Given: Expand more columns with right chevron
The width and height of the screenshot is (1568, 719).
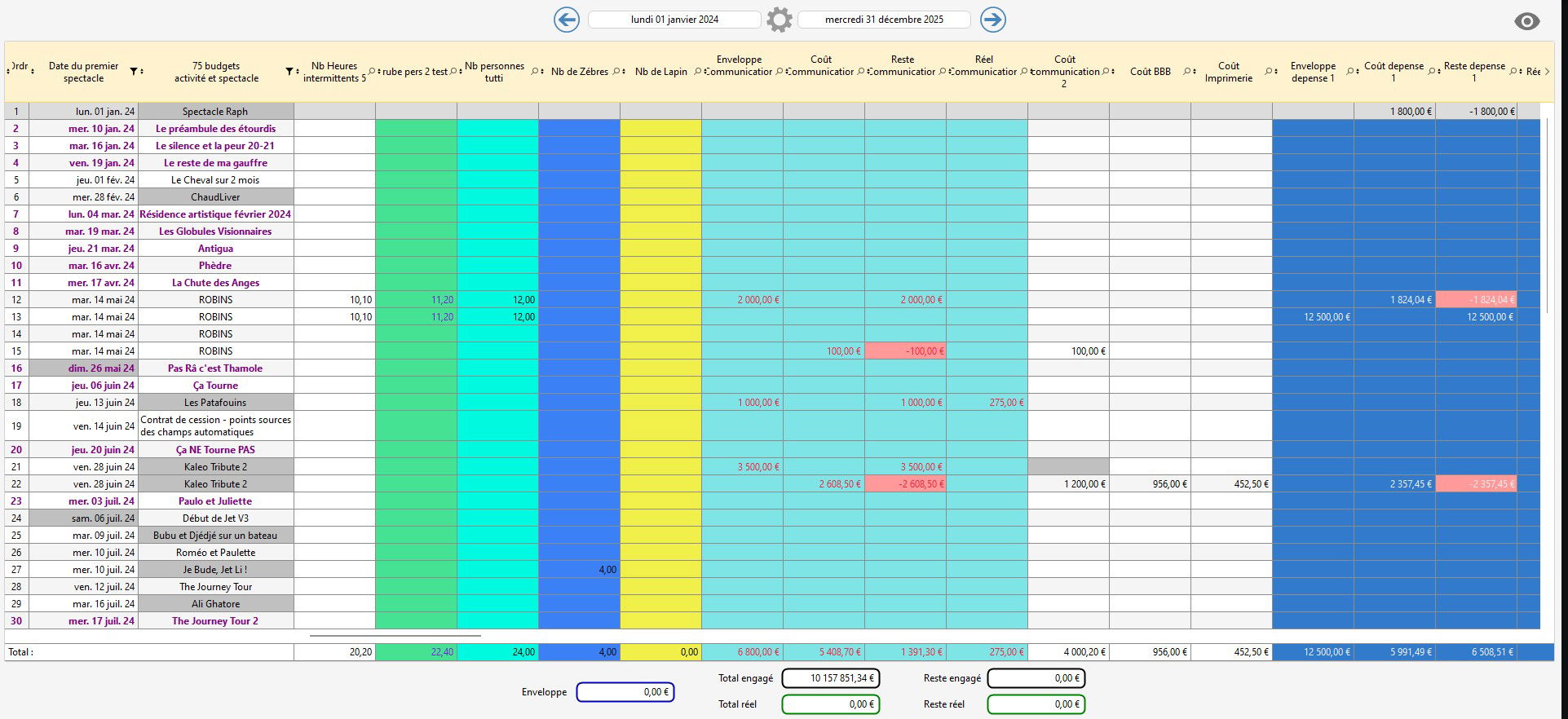Looking at the screenshot, I should coord(1547,72).
